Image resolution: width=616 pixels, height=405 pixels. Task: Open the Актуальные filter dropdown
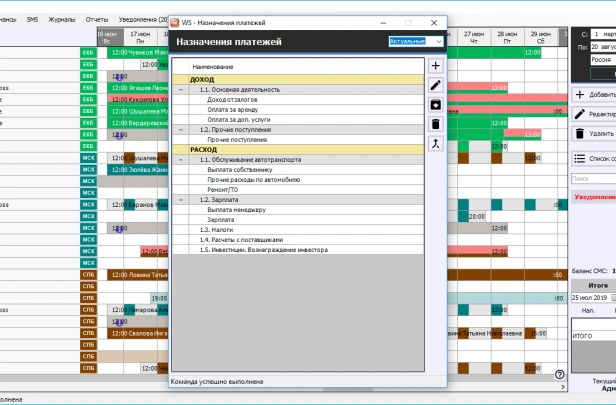point(416,42)
